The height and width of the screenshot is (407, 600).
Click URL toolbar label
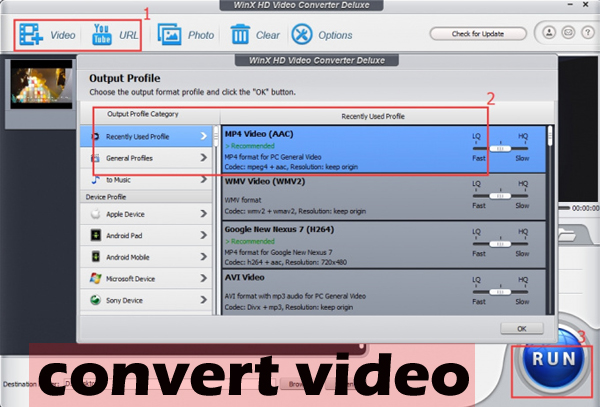coord(128,35)
